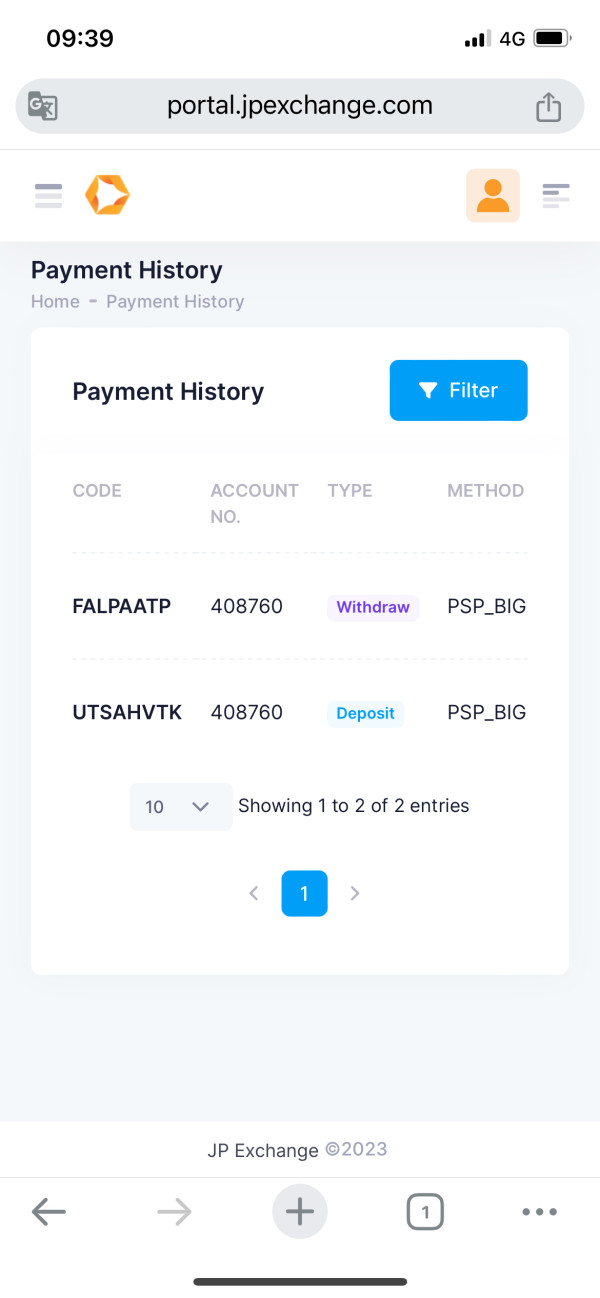Tap the share icon in address bar
This screenshot has width=600, height=1298.
[548, 106]
